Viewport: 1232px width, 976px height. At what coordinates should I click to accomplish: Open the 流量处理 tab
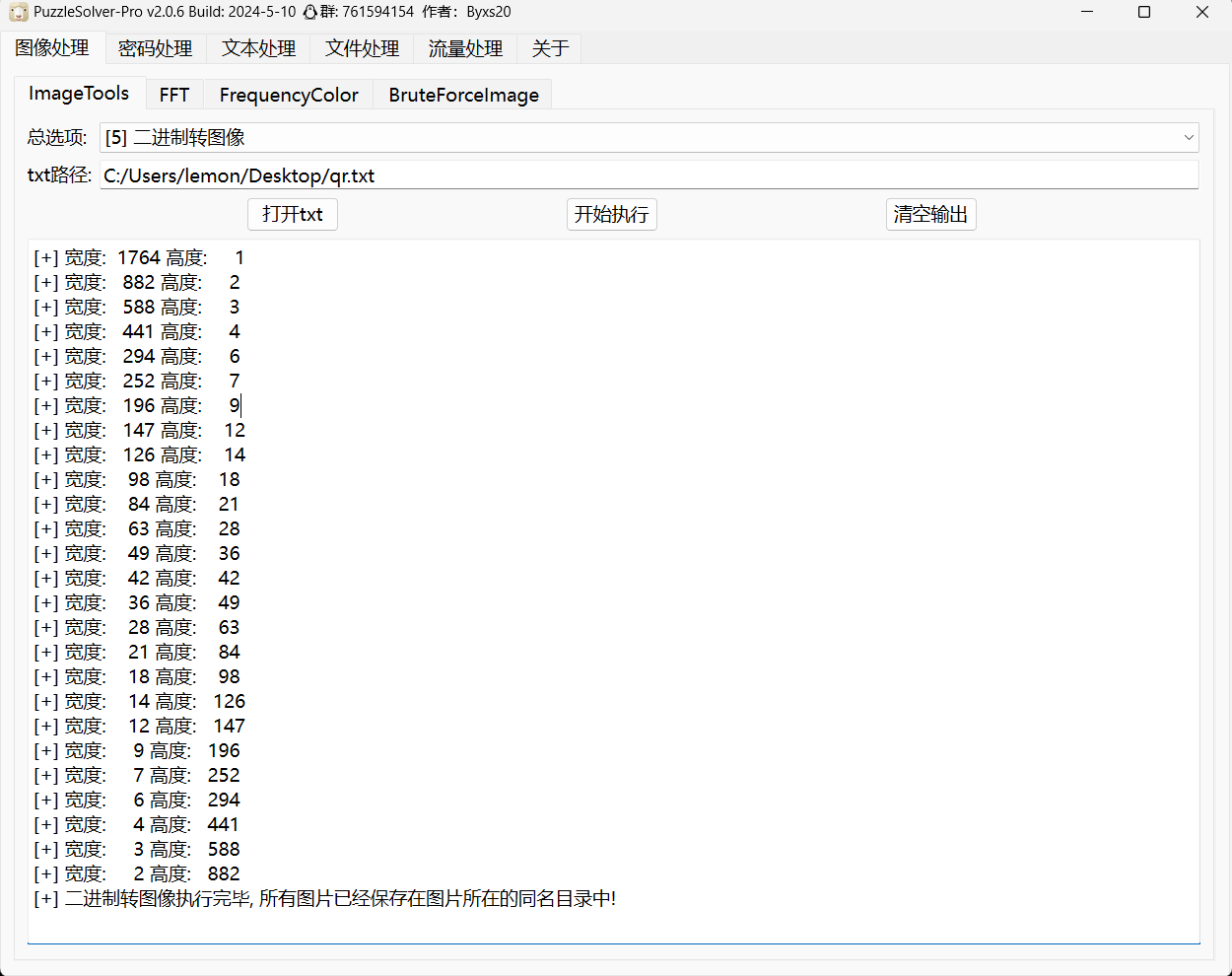[x=465, y=48]
